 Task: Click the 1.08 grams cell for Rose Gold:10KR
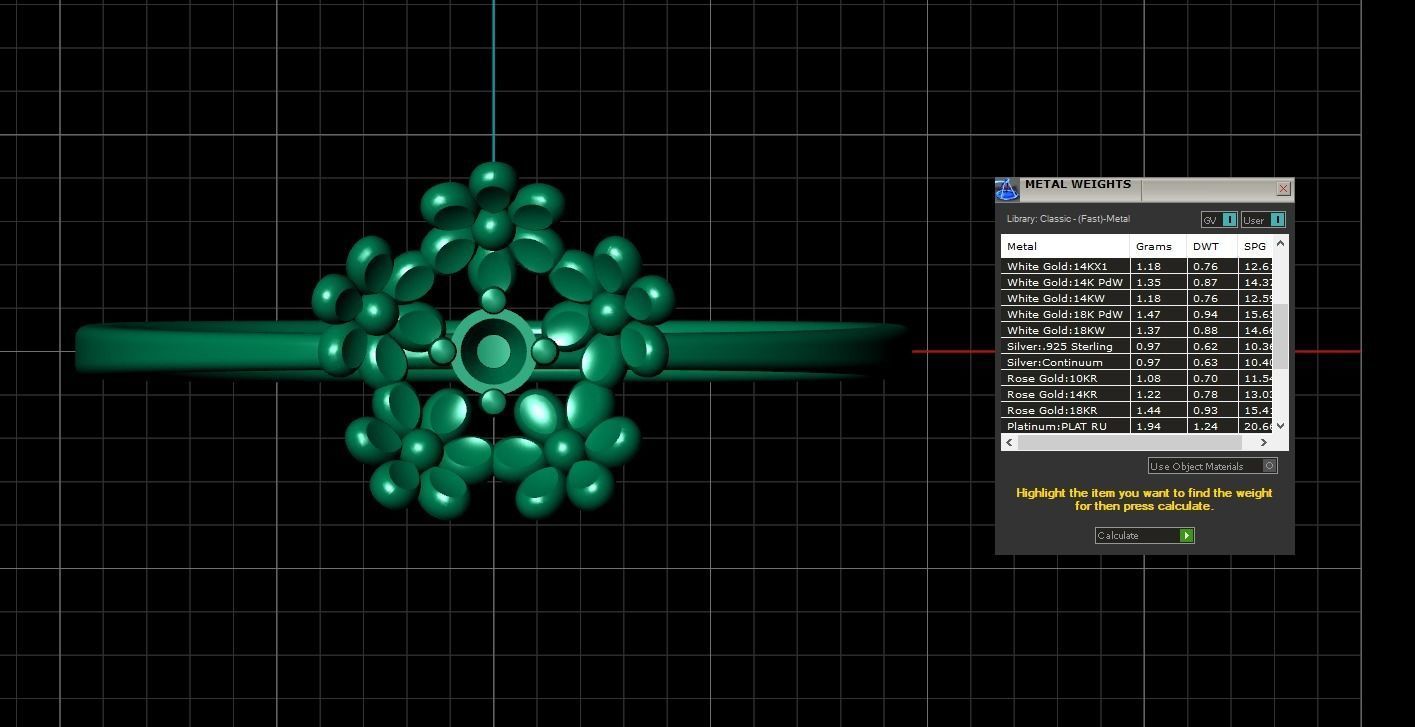coord(1158,378)
